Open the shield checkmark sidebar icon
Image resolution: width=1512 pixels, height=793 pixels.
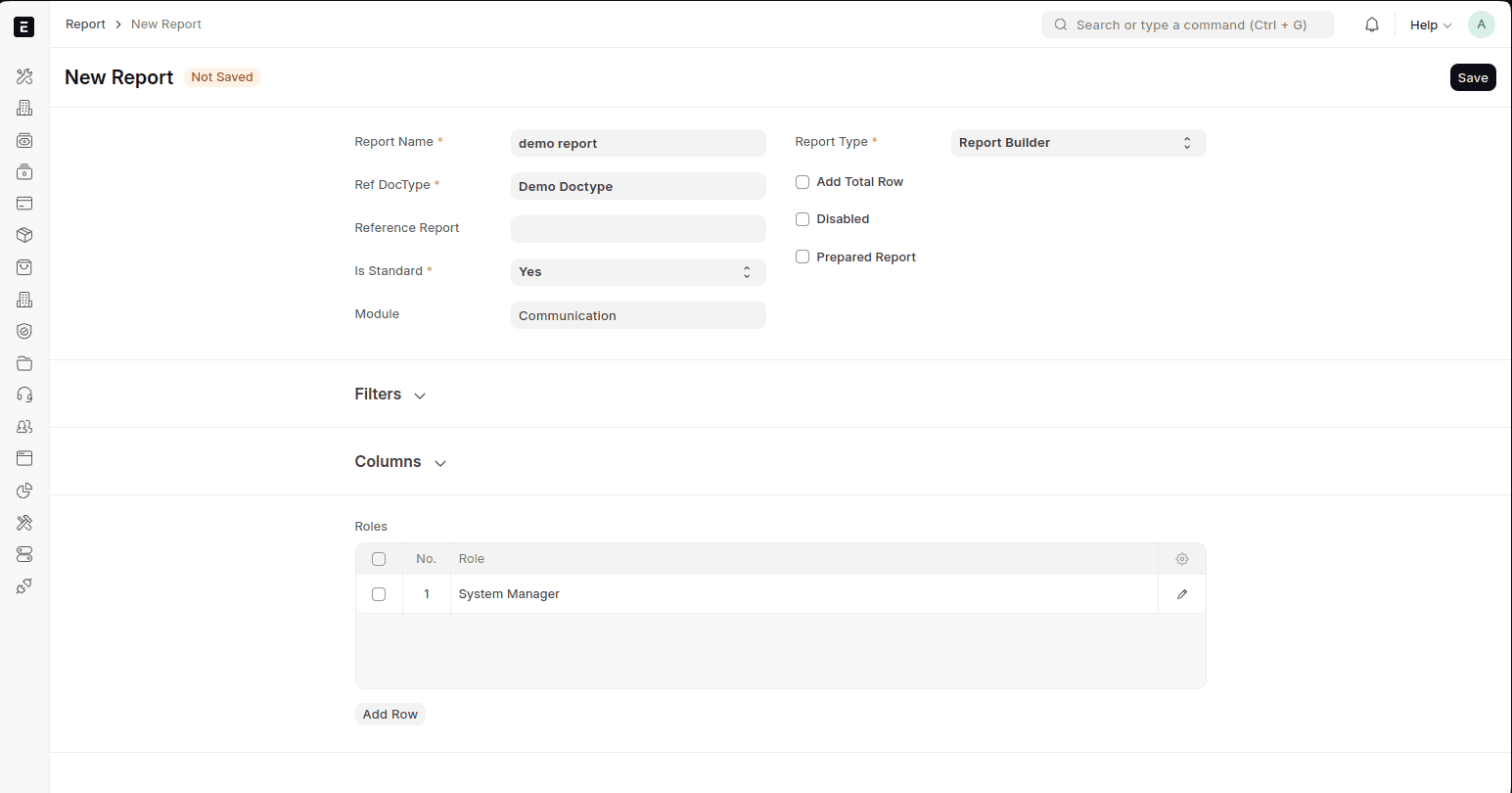[24, 331]
